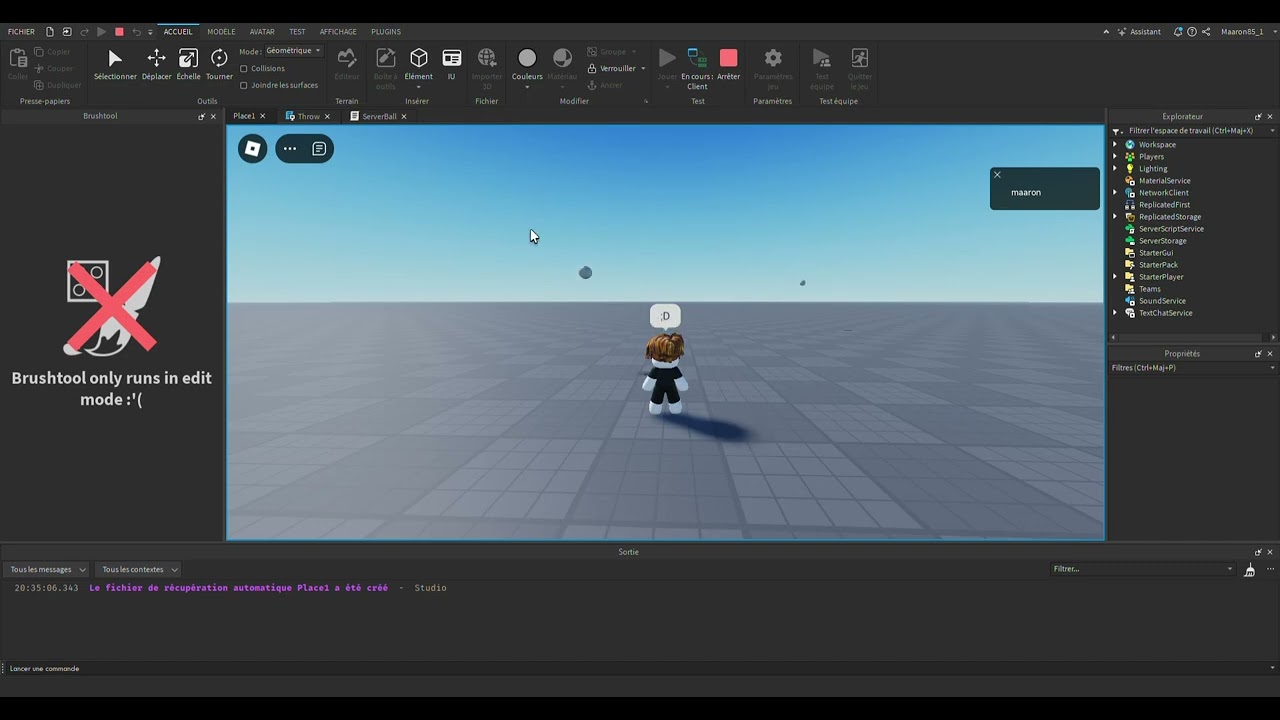The width and height of the screenshot is (1280, 720).
Task: Close the Place1 document tab
Action: click(263, 116)
